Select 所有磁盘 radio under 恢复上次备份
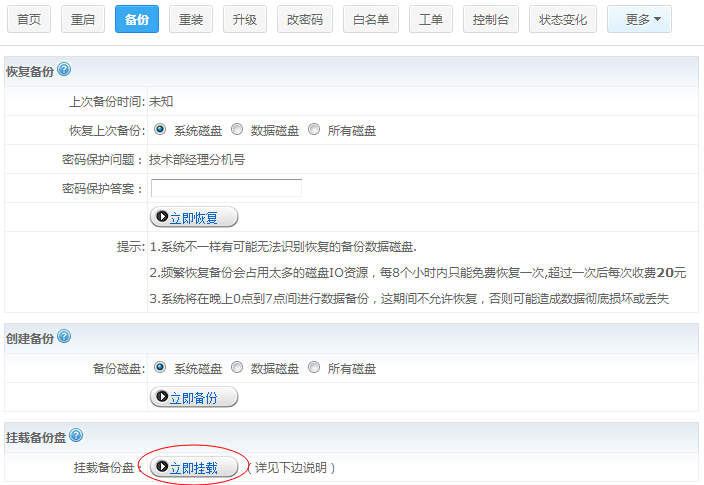The width and height of the screenshot is (704, 485). point(314,129)
